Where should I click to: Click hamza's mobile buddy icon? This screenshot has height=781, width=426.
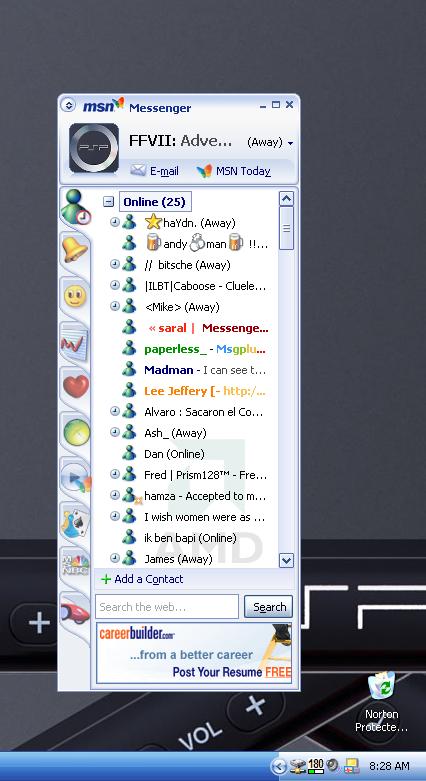[x=130, y=496]
